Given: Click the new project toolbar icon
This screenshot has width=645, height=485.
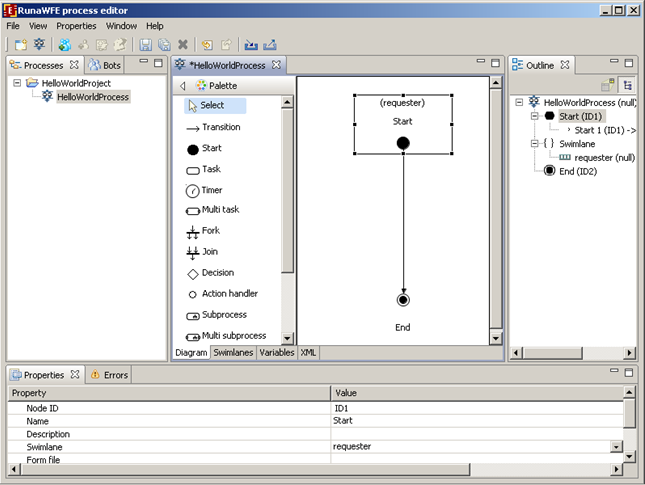Looking at the screenshot, I should pyautogui.click(x=21, y=45).
